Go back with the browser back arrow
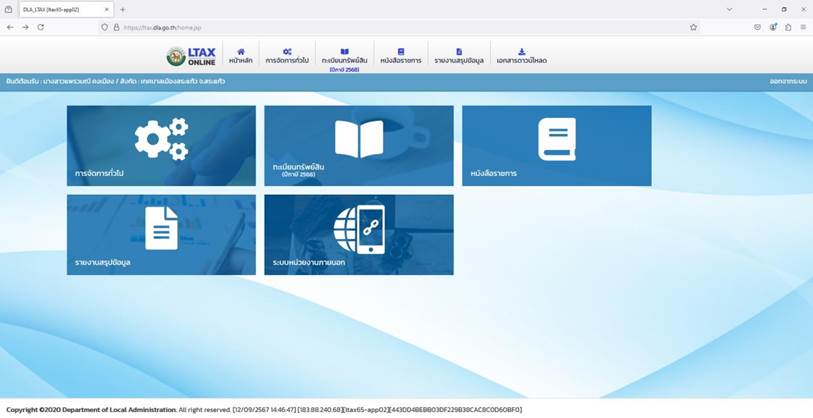 tap(10, 27)
